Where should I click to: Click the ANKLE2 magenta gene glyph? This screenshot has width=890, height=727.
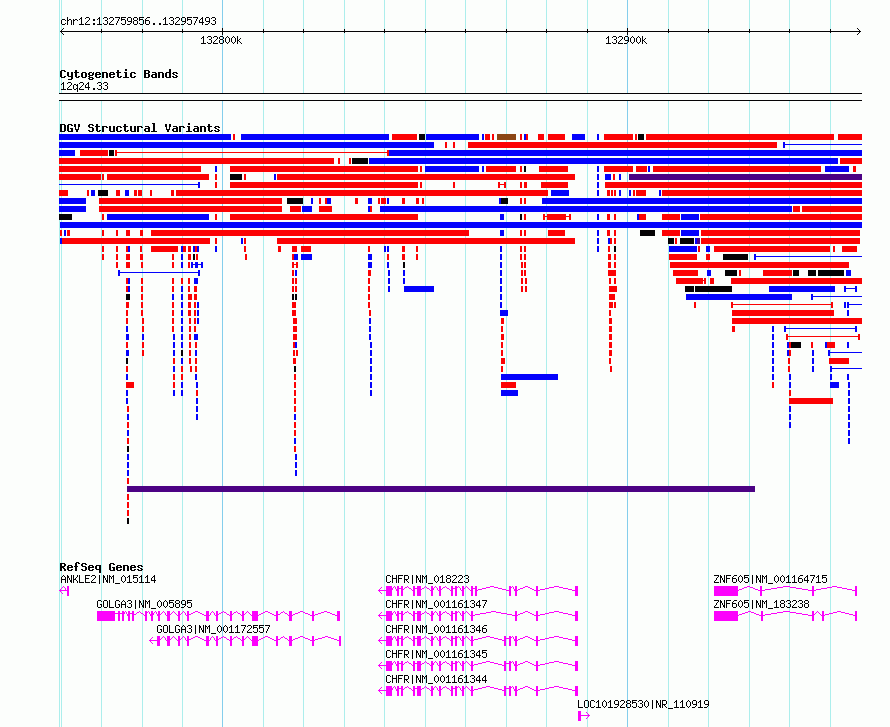click(64, 591)
